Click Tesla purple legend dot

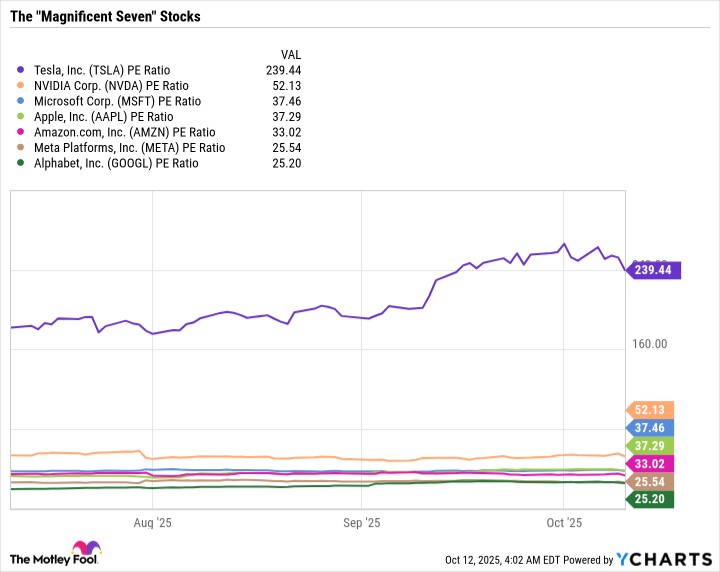pos(22,71)
